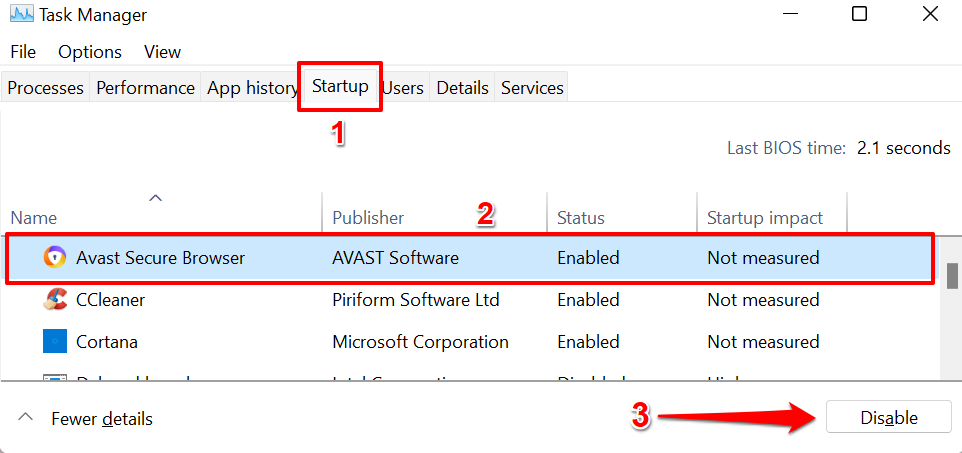The image size is (962, 453).
Task: Switch to the Performance tab
Action: pyautogui.click(x=145, y=88)
